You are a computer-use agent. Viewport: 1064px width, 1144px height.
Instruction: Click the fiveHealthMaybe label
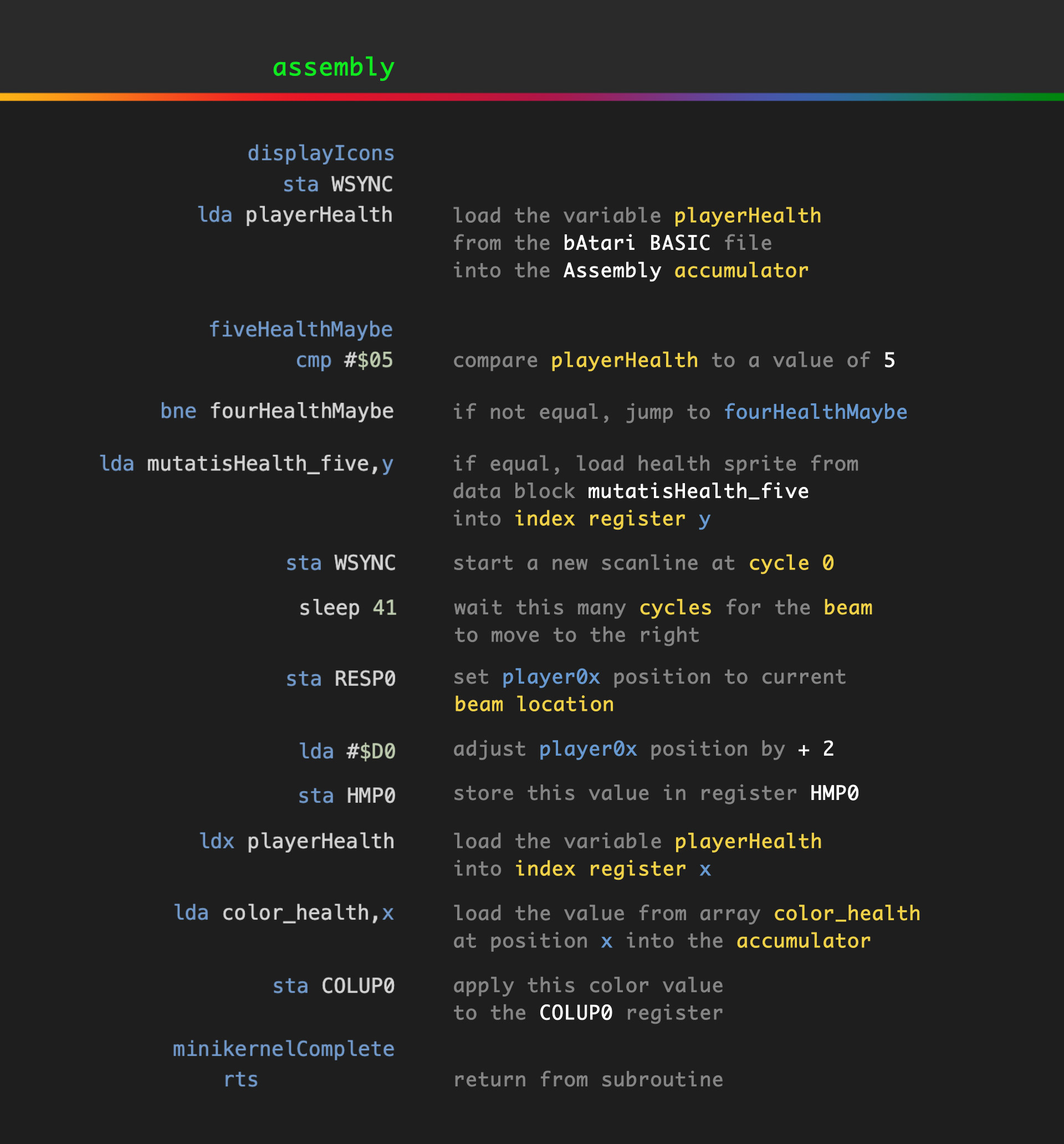(x=301, y=329)
